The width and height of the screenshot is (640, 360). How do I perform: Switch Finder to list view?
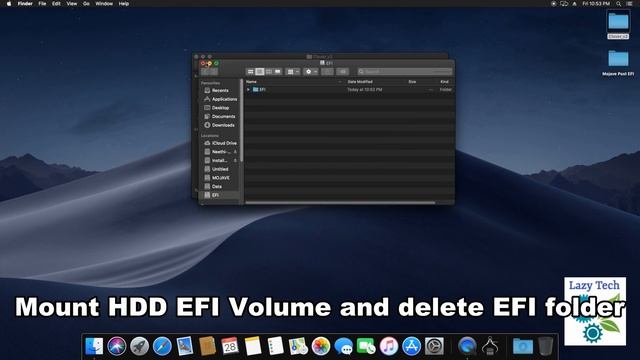(260, 72)
